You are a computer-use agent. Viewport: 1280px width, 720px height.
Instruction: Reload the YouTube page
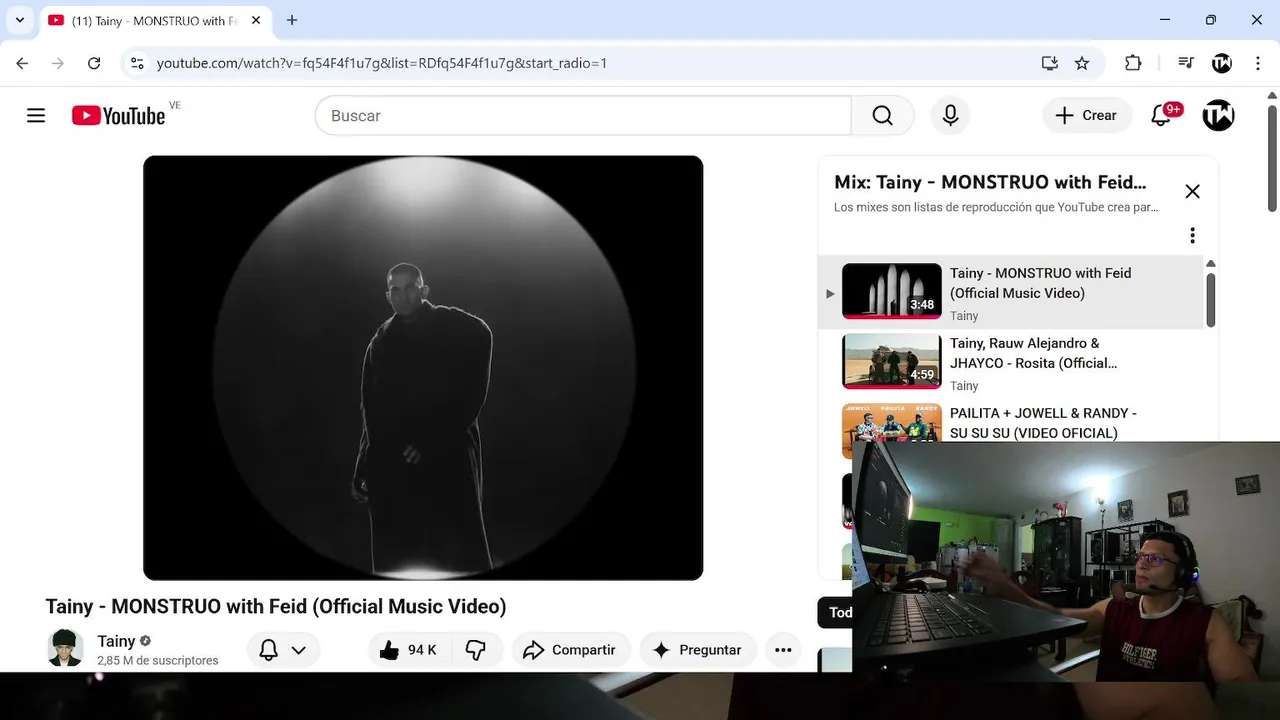pos(94,63)
